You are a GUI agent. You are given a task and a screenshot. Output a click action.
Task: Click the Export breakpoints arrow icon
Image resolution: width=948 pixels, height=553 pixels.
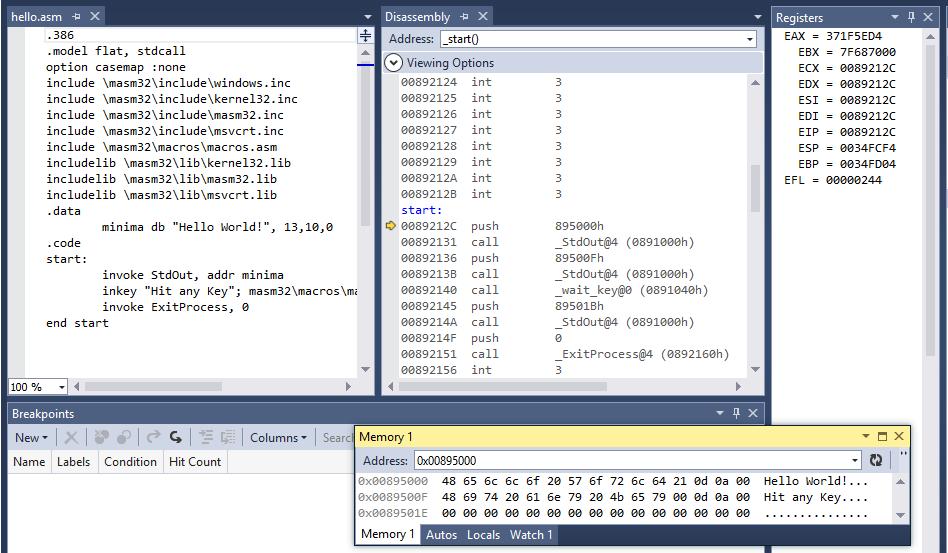click(154, 438)
